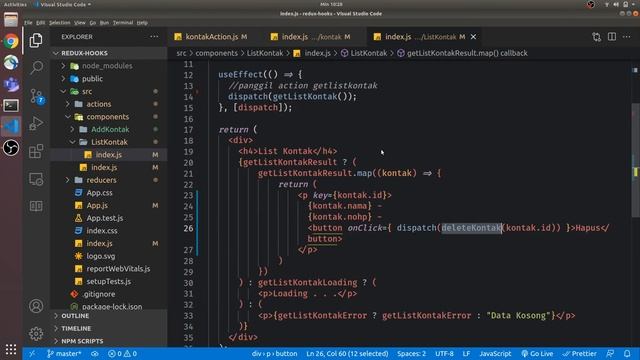Open the Help menu

(x=142, y=23)
